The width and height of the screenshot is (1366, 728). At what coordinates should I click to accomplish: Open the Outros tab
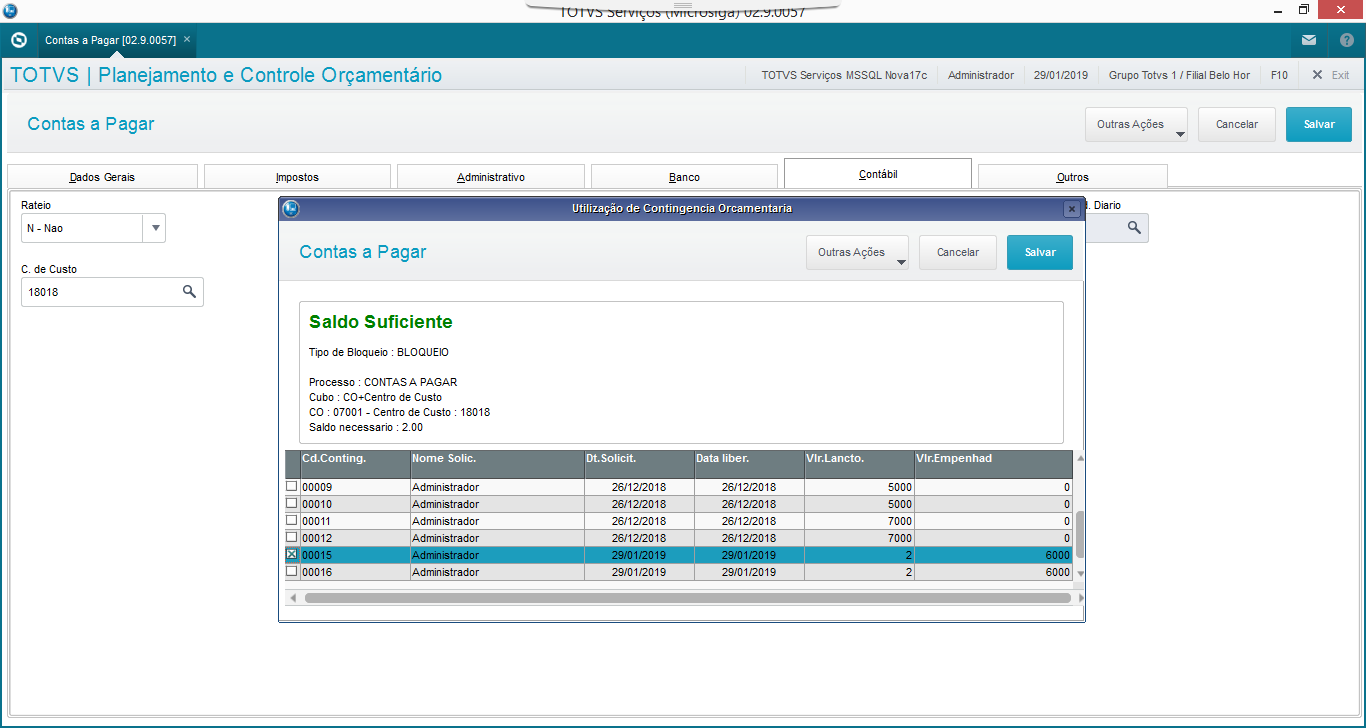click(1072, 177)
